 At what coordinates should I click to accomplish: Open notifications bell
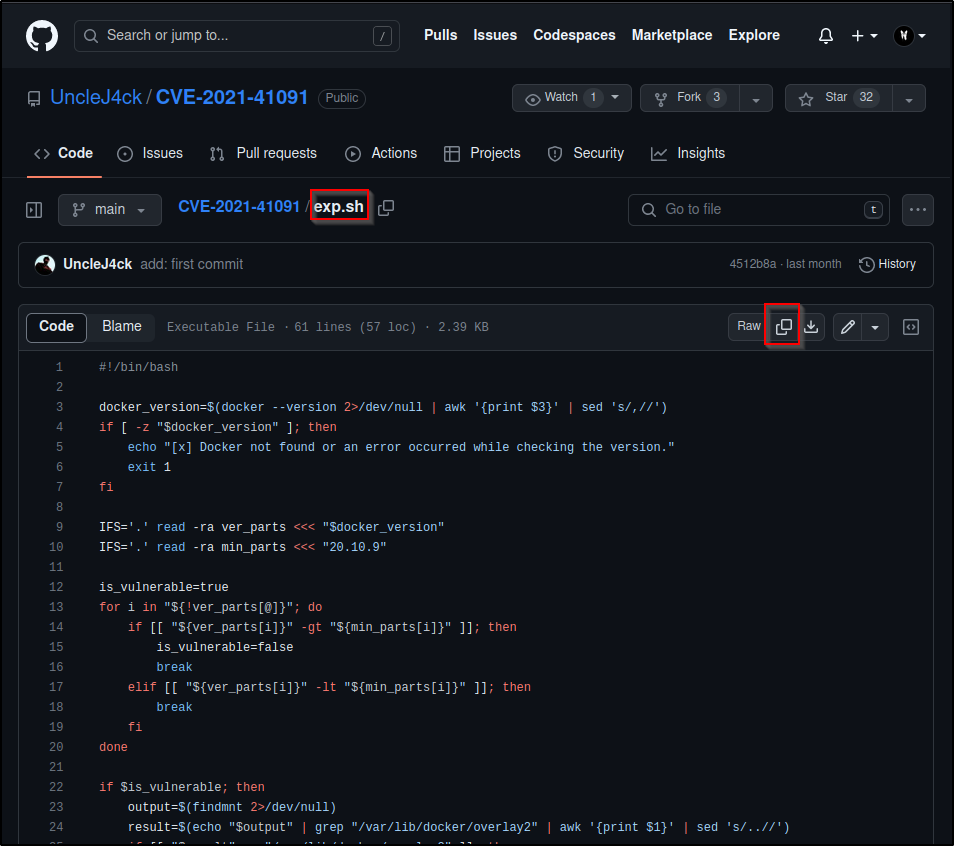click(825, 36)
